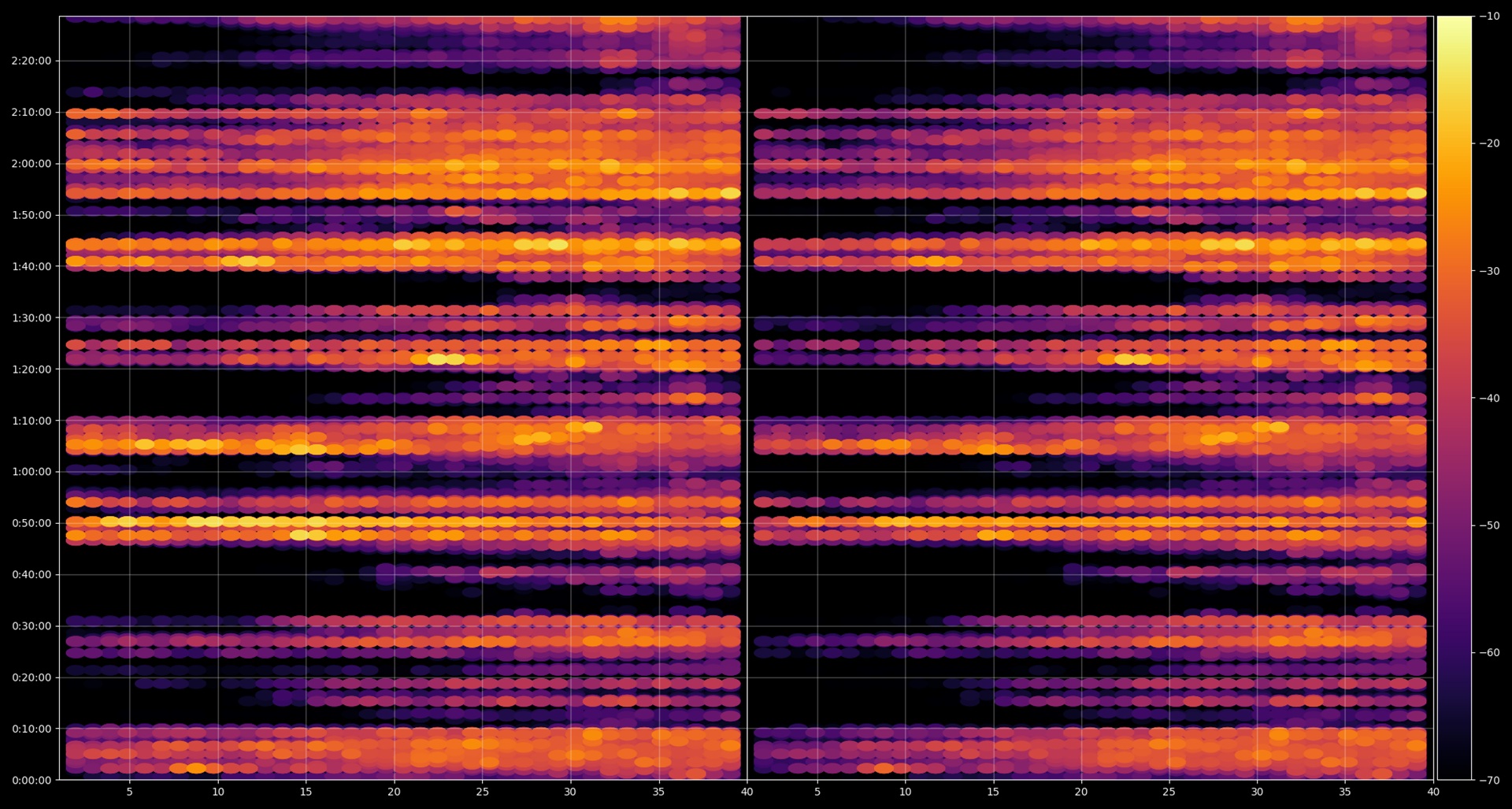Select x-axis label 20 under the right plot
Image resolution: width=1512 pixels, height=809 pixels.
click(x=1081, y=792)
